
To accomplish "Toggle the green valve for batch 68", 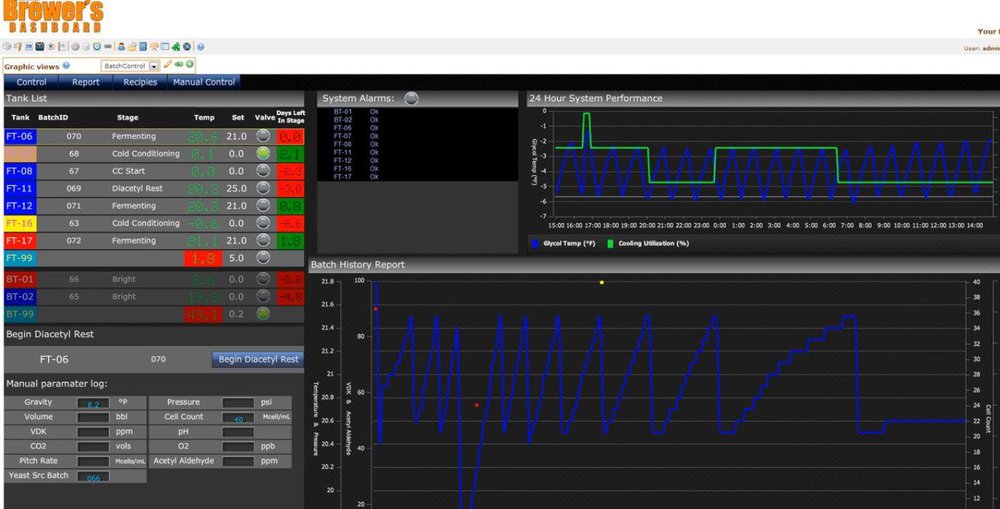I will coord(263,153).
